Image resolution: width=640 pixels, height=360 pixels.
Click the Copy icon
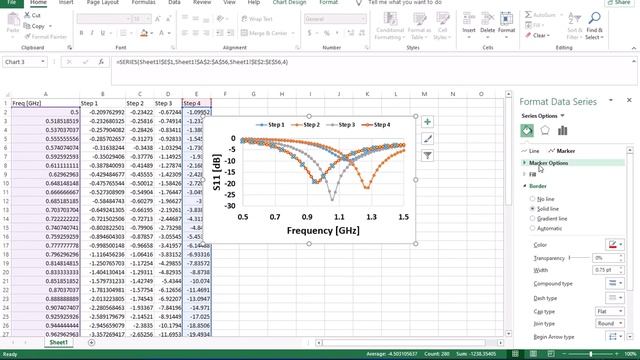click(x=27, y=26)
